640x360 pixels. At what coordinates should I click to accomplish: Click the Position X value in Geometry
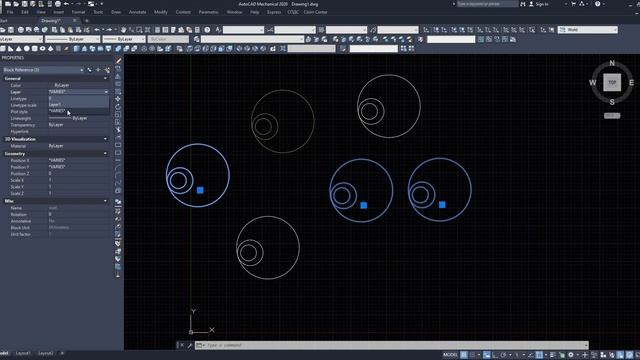coord(78,160)
